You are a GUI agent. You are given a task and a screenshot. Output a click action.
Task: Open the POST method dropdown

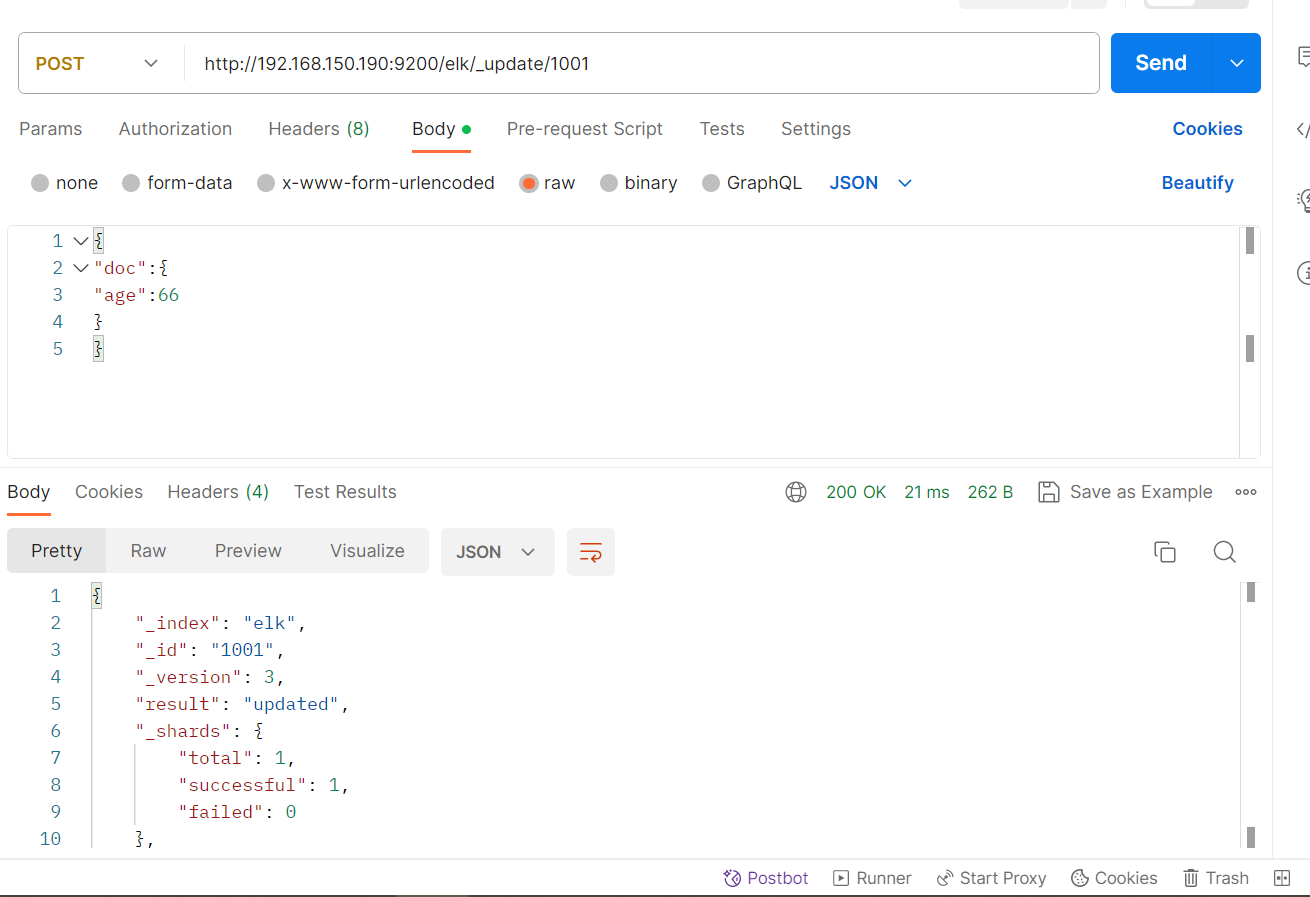pos(97,63)
